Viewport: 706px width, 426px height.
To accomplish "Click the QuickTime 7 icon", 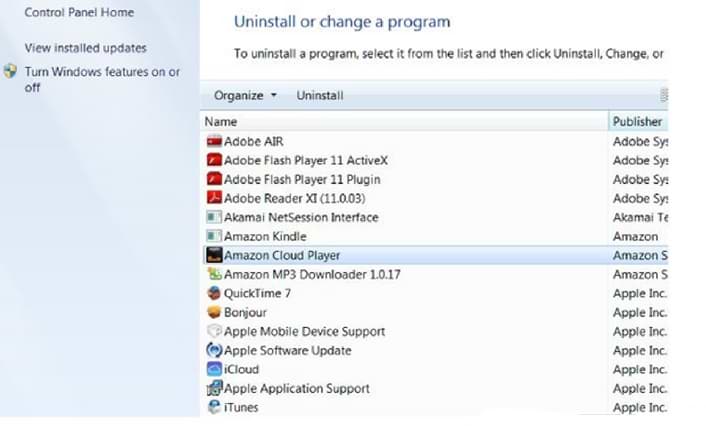I will [214, 293].
